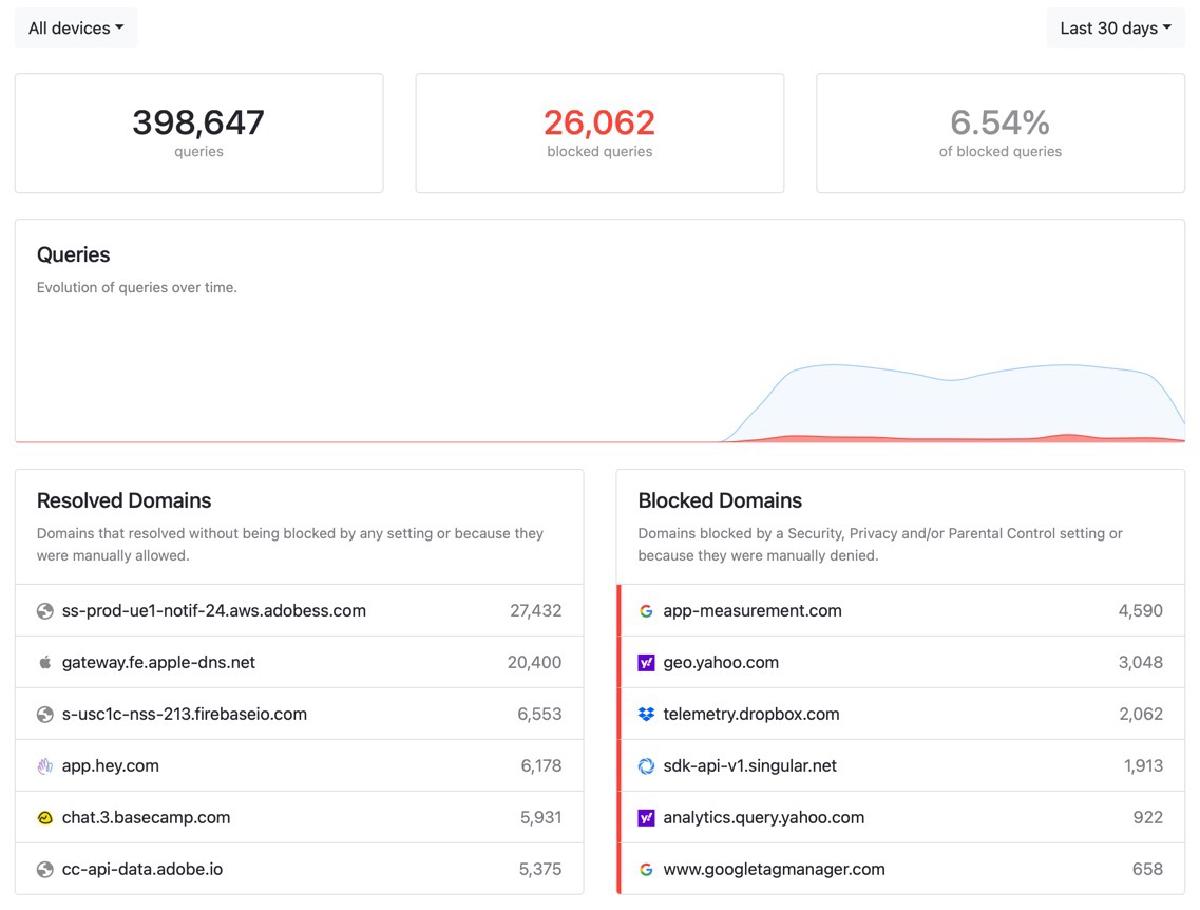The image size is (1200, 910).
Task: Open the All devices dropdown
Action: 76,28
